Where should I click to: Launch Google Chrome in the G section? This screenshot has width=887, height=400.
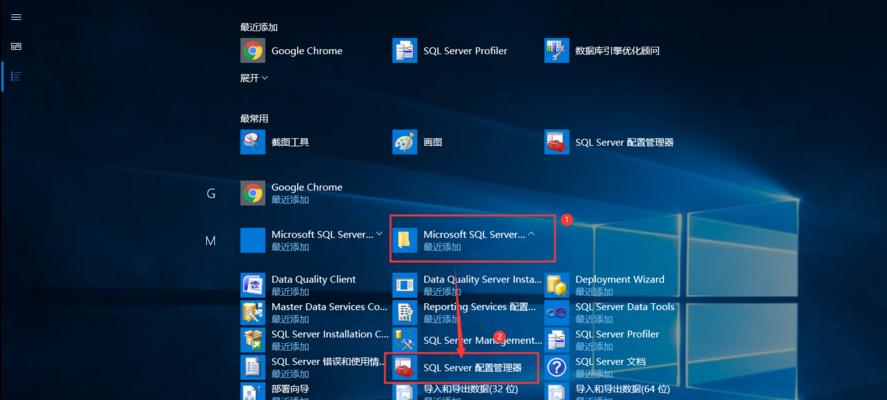coord(291,193)
